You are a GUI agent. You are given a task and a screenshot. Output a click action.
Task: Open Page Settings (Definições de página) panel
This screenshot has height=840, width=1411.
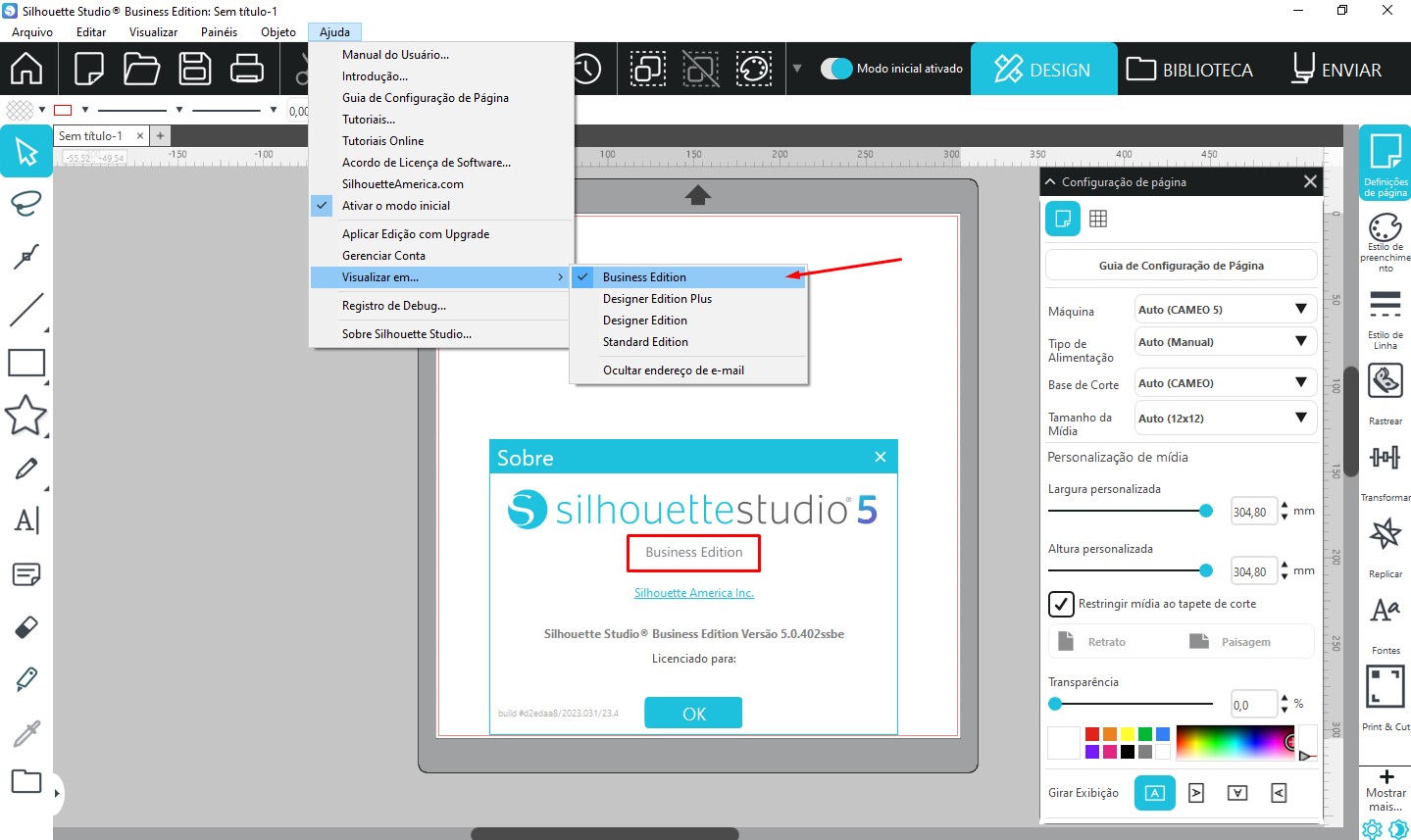pos(1385,164)
